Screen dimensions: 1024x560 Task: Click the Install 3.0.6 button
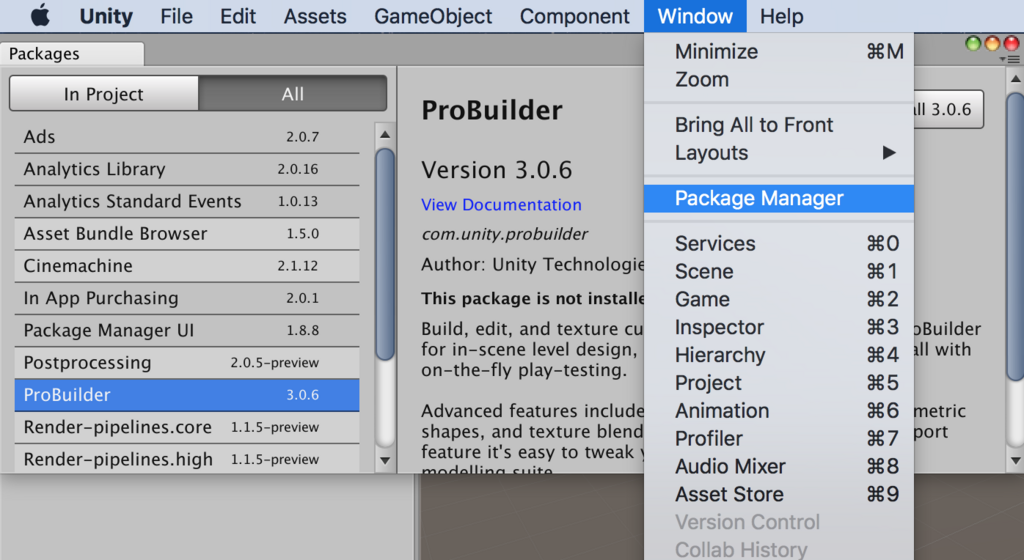click(x=948, y=109)
